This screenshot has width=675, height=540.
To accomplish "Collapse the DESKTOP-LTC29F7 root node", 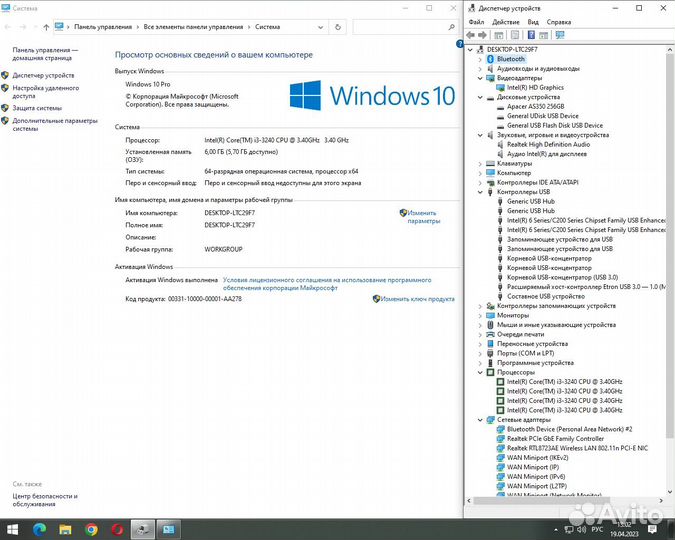I will click(x=471, y=50).
